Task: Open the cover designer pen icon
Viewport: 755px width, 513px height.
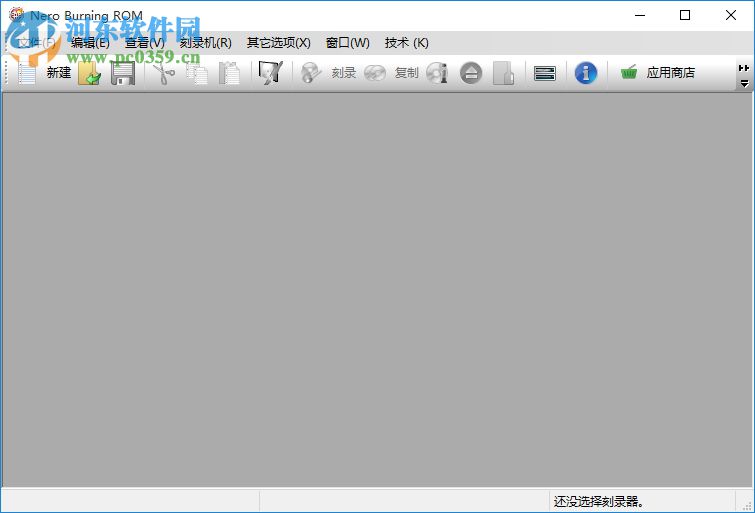Action: [x=271, y=73]
